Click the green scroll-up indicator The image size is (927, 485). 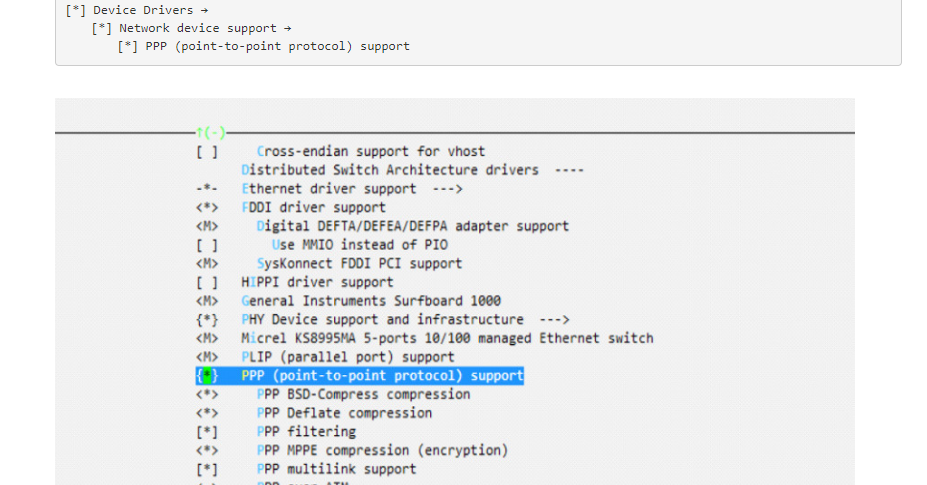click(x=211, y=133)
